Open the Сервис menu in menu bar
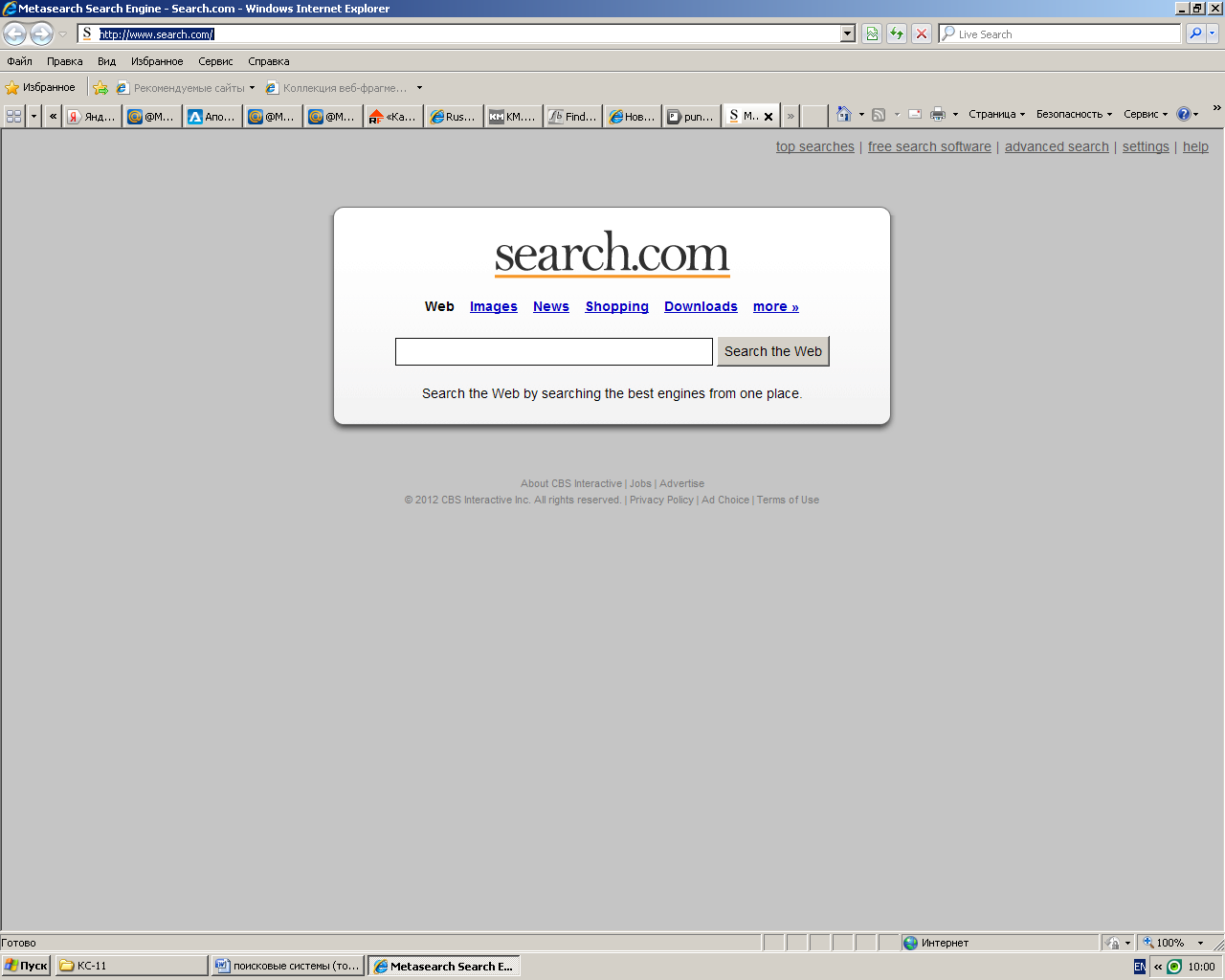1225x980 pixels. (215, 61)
